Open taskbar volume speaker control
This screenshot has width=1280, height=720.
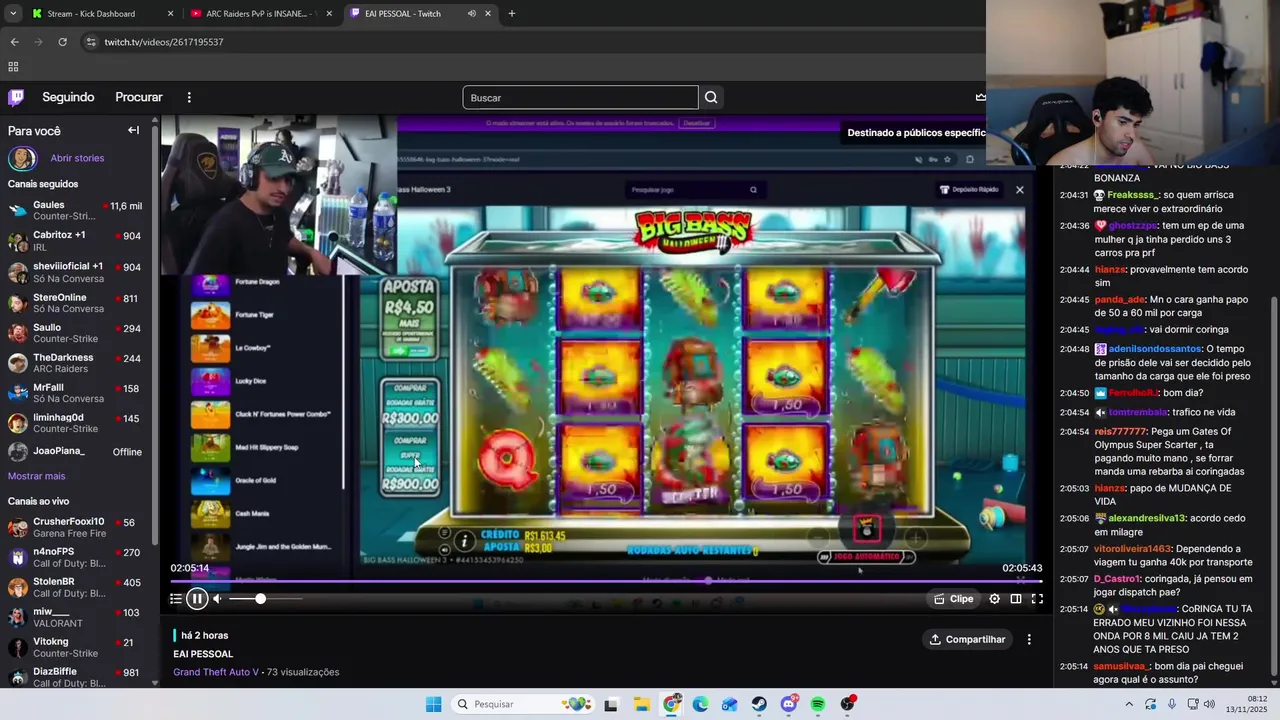tap(1208, 704)
